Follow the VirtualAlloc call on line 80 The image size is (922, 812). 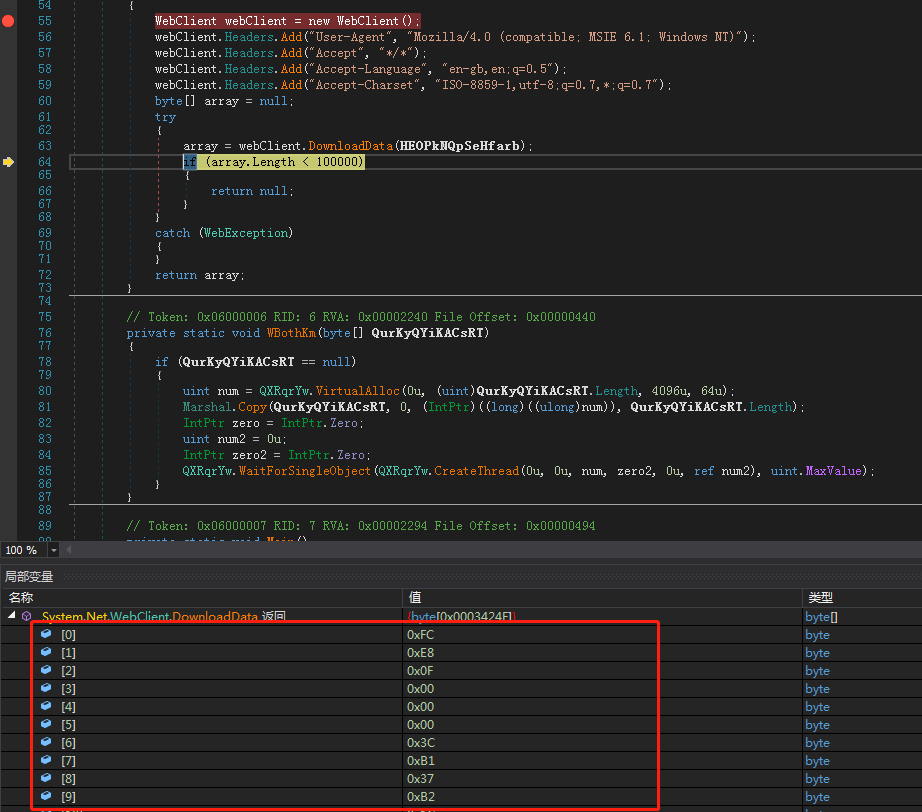(358, 391)
